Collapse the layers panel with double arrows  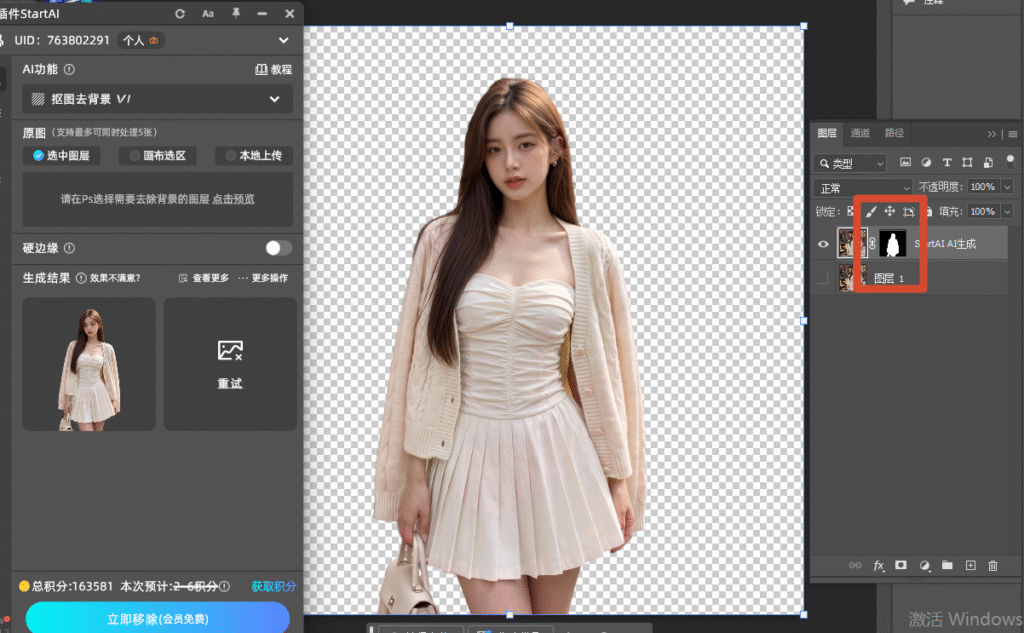(991, 134)
